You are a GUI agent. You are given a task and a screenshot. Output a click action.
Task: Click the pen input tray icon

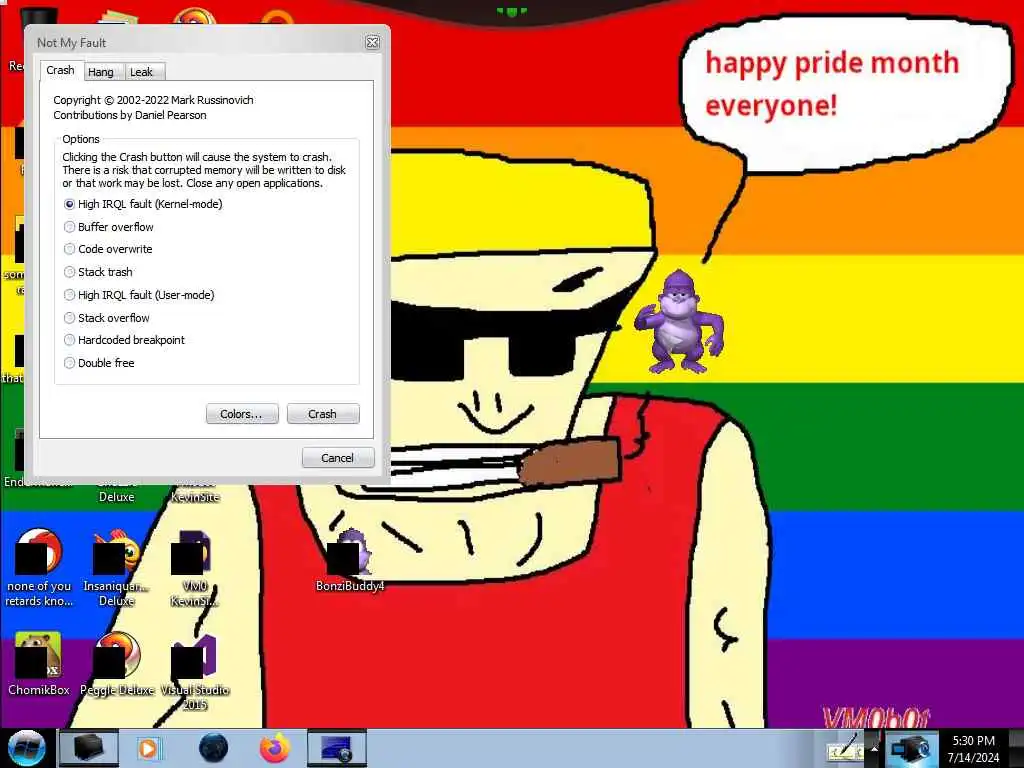pos(844,748)
